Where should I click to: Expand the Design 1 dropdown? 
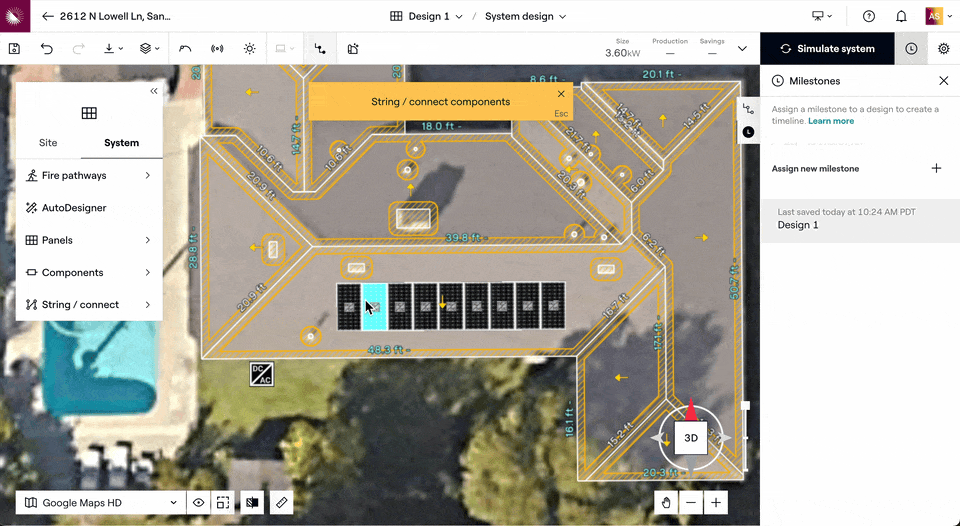tap(427, 16)
